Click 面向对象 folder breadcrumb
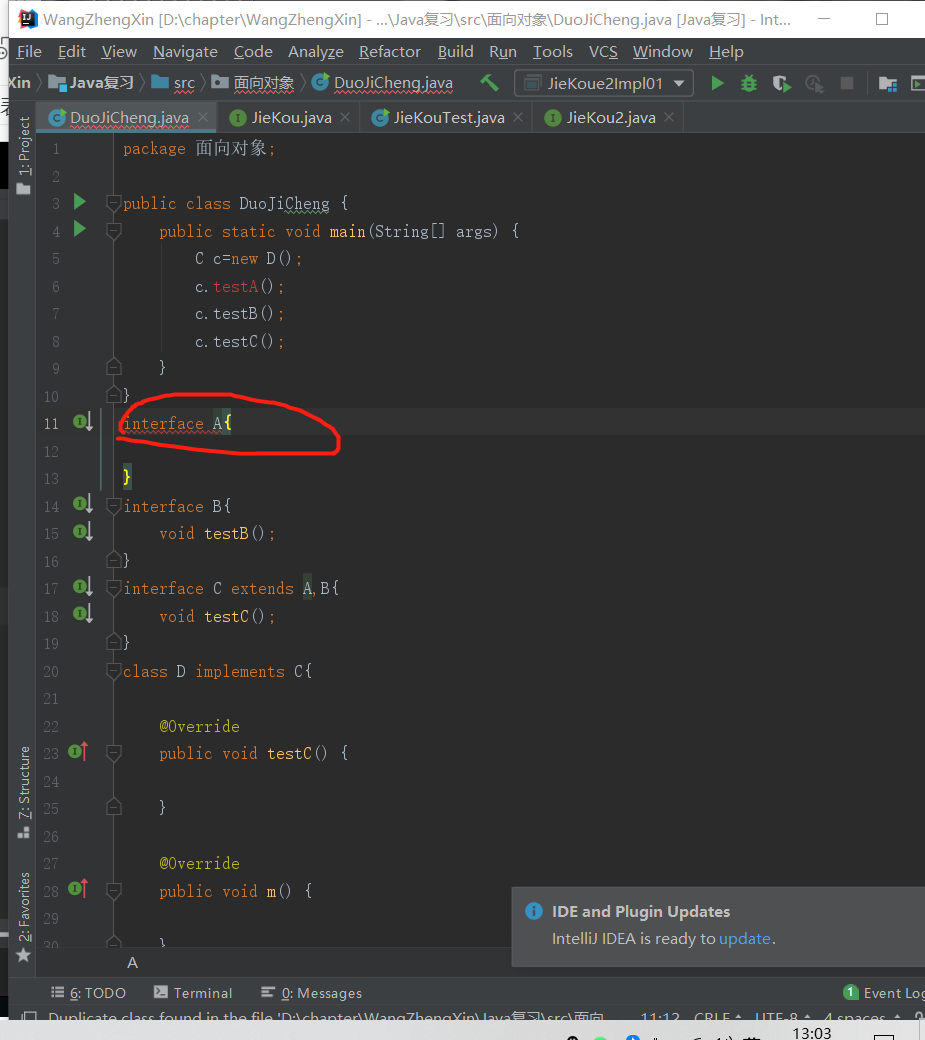Screen dimensions: 925x1040 click(253, 83)
